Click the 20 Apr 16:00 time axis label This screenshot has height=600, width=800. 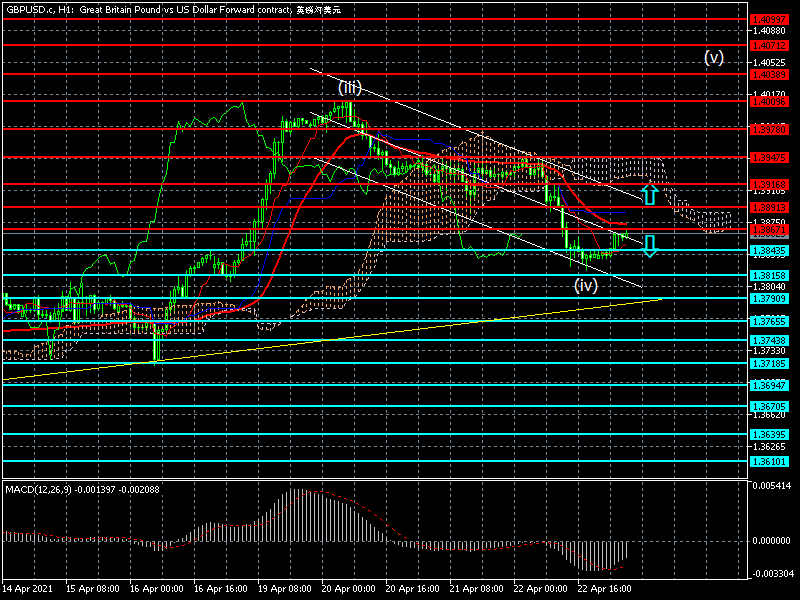tap(412, 588)
